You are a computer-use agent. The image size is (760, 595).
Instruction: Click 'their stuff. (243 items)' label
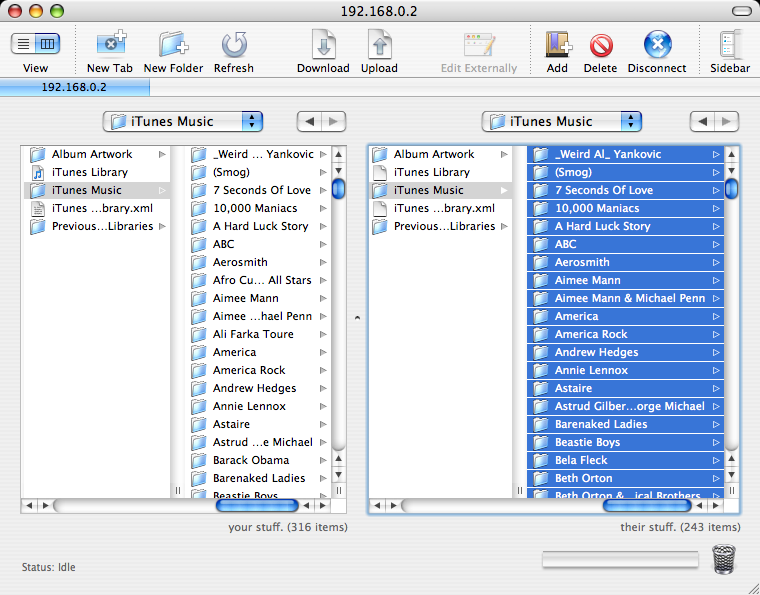pos(681,527)
